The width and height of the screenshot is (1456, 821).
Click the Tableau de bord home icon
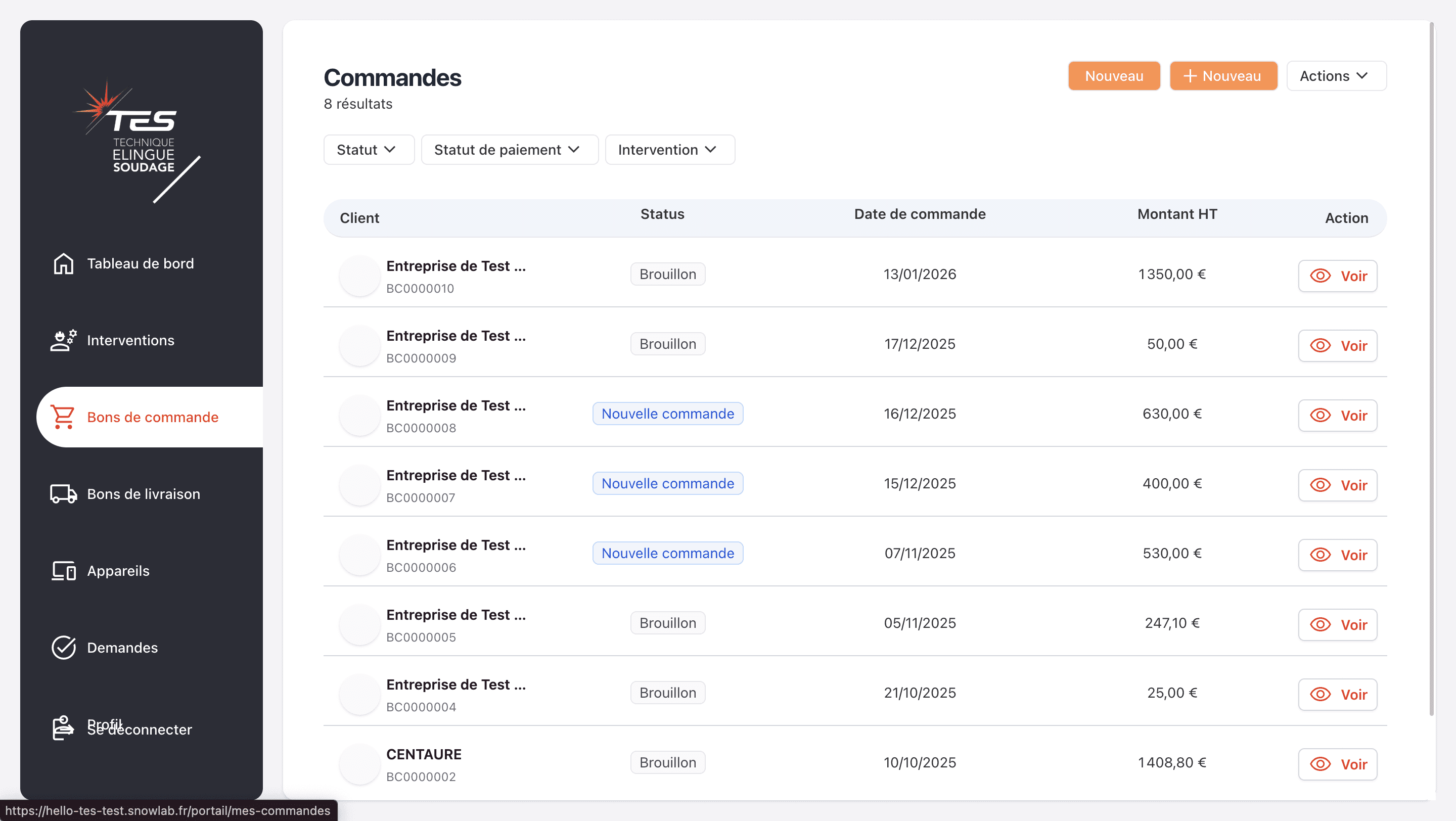click(63, 263)
